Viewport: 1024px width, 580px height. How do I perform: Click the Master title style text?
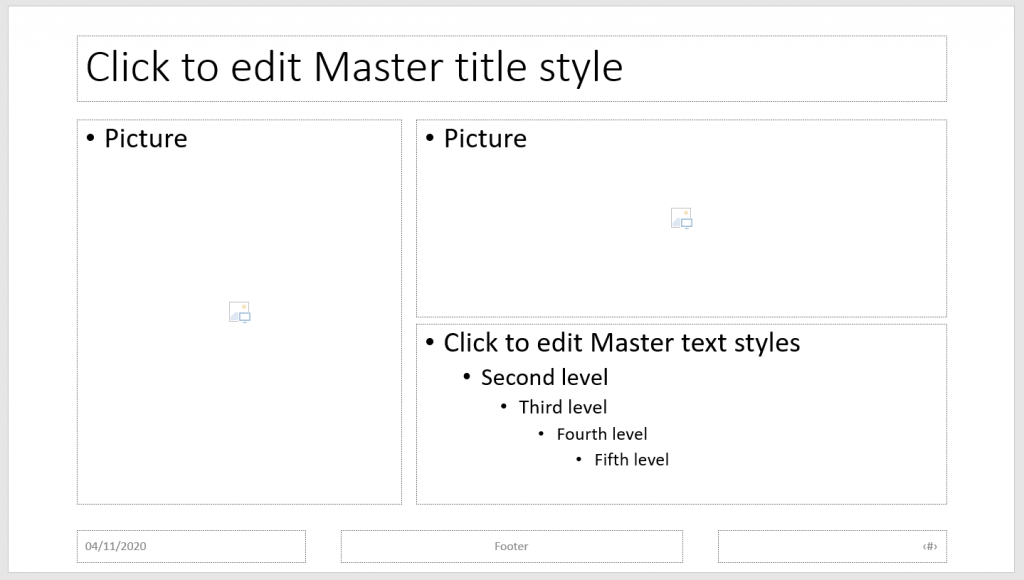pos(354,67)
